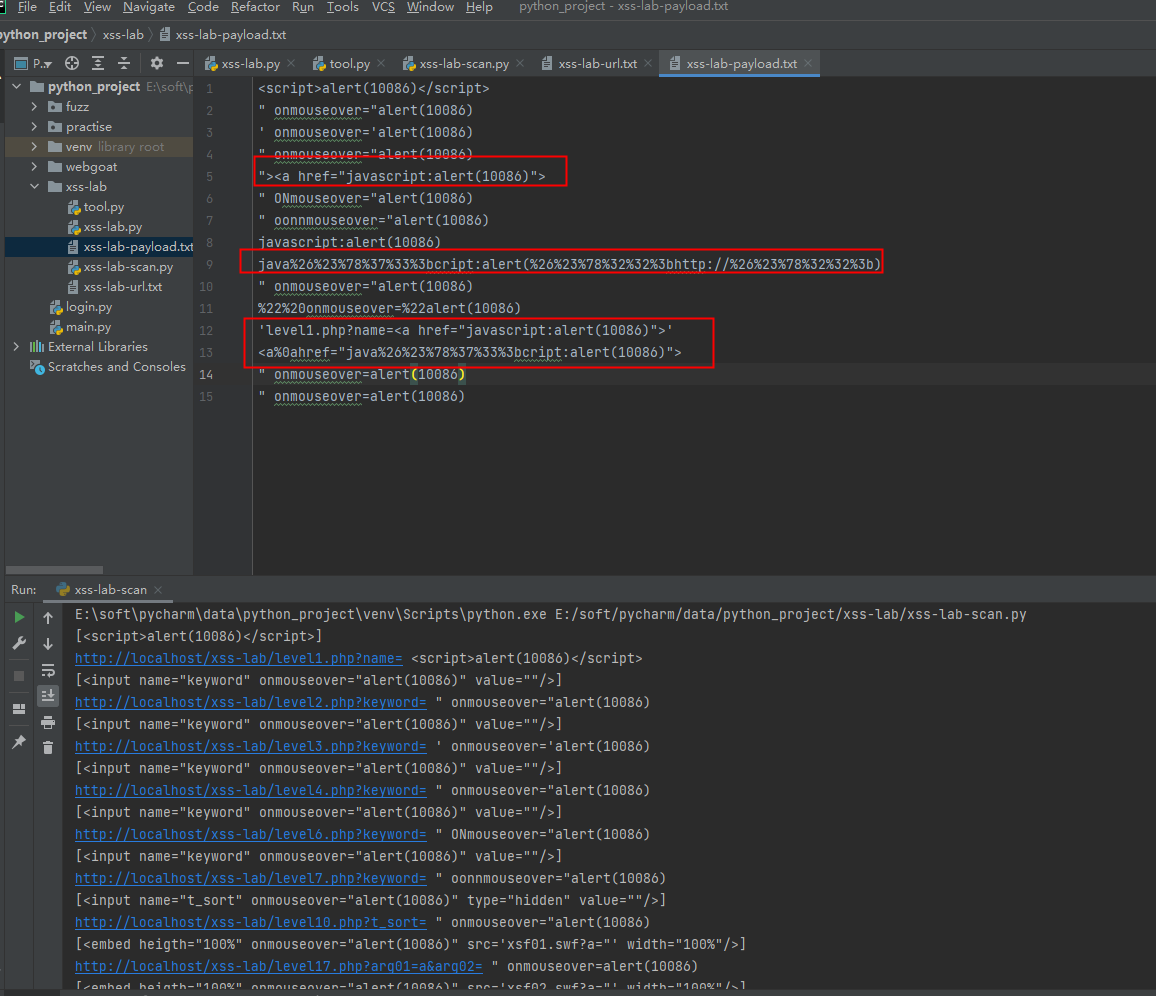Image resolution: width=1156 pixels, height=996 pixels.
Task: Expand the venv library root folder
Action: tap(34, 146)
